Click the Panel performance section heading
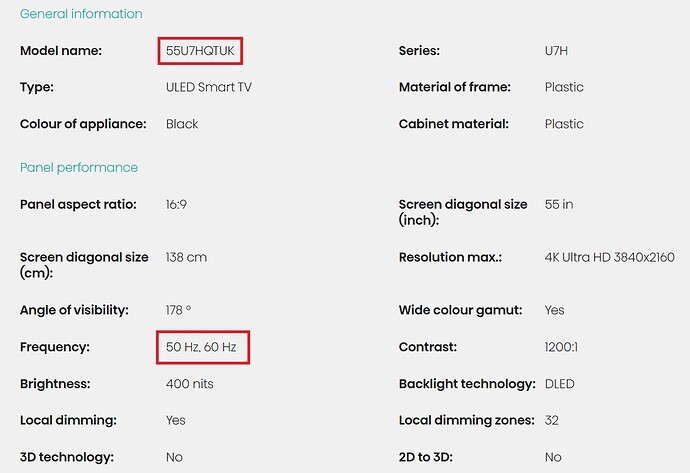This screenshot has width=690, height=473. (x=79, y=168)
